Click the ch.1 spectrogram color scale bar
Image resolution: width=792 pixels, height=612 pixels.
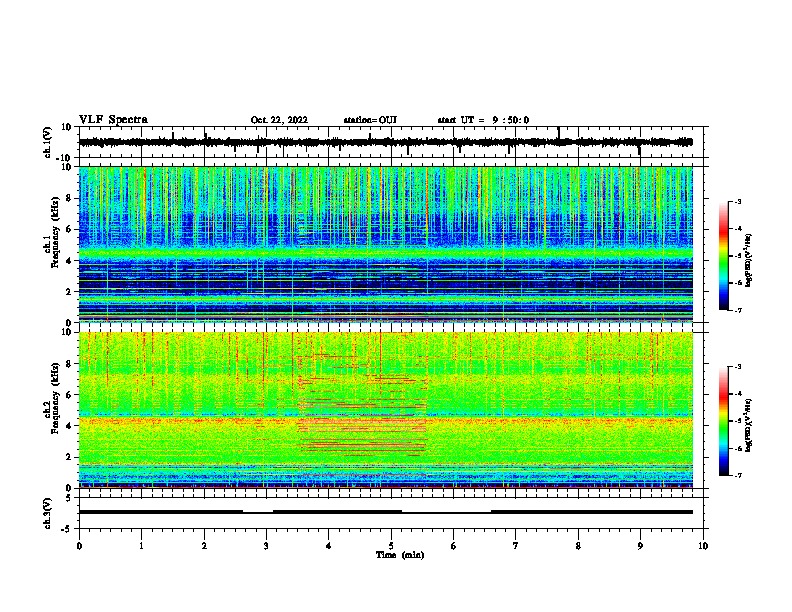pyautogui.click(x=723, y=255)
